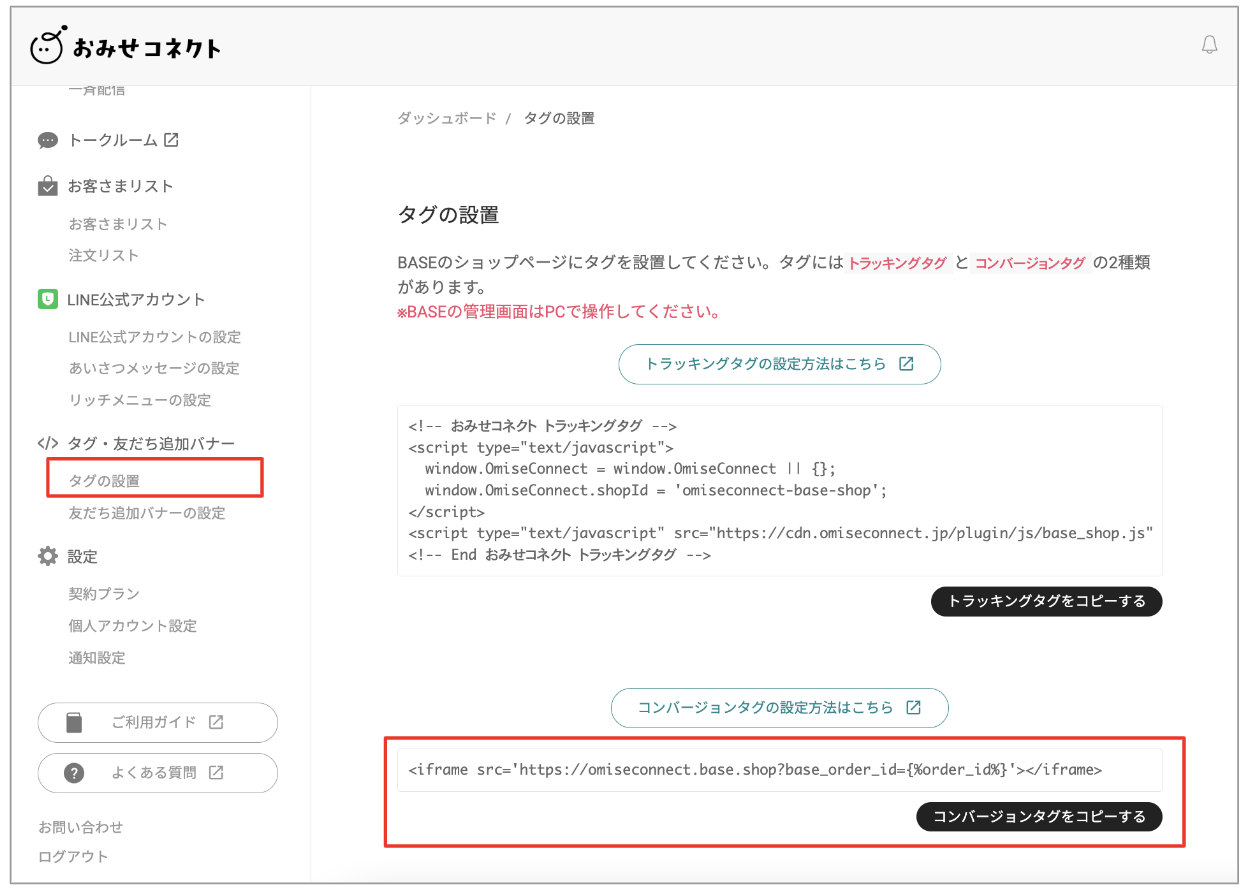Click the book icon in ご利用ガイド
Viewport: 1248px width, 894px height.
(x=74, y=722)
